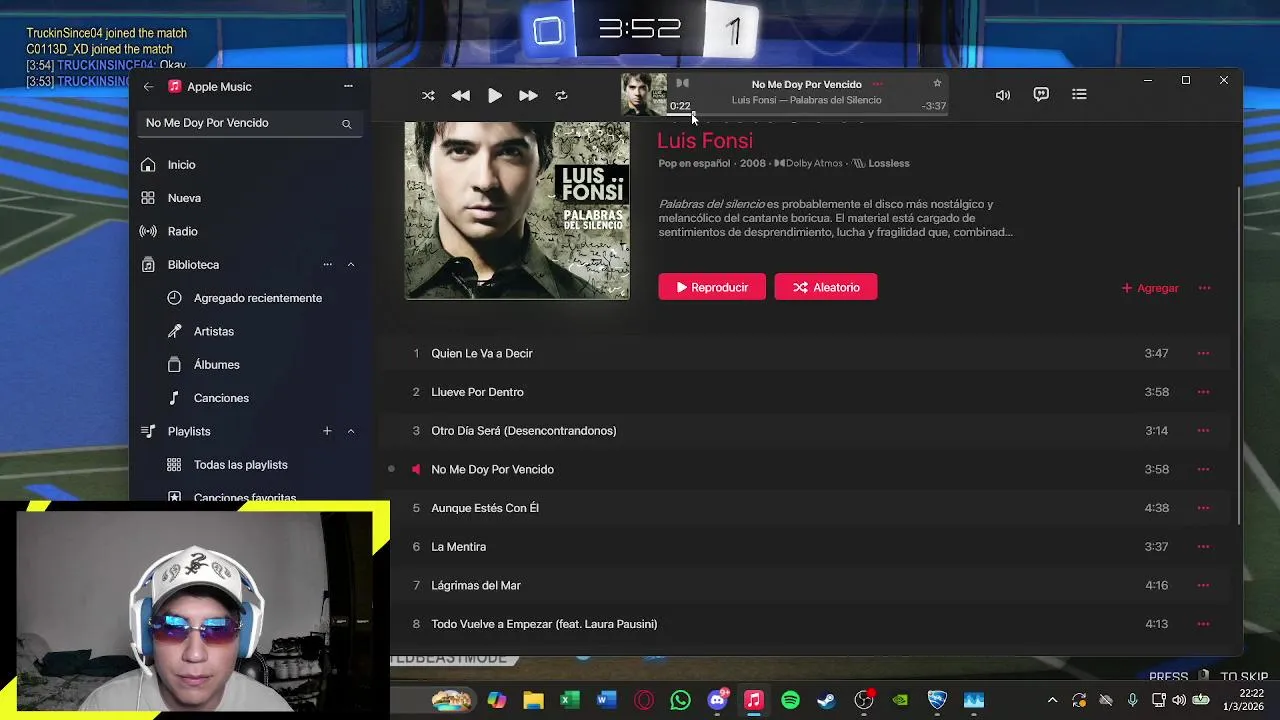Show hidden system tray icons
Viewport: 1280px width, 720px height.
1052,700
